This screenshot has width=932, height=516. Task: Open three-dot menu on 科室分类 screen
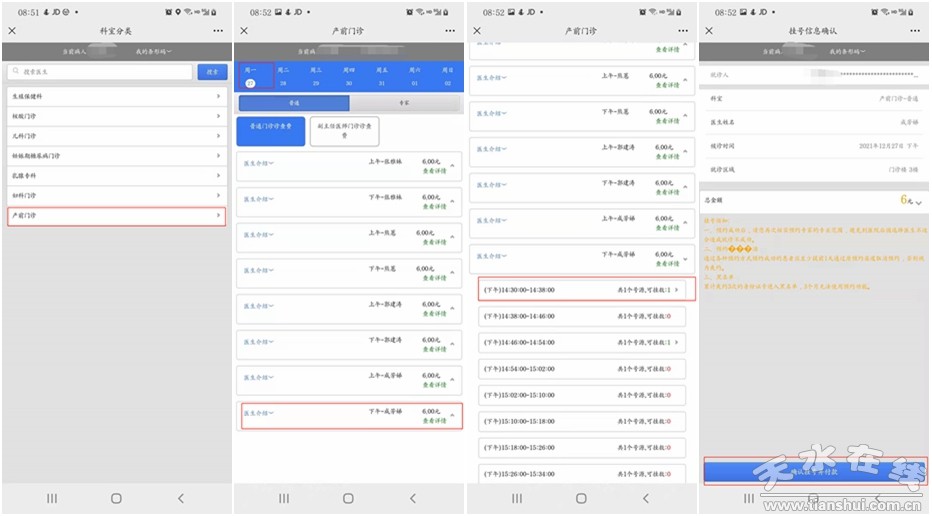click(218, 31)
